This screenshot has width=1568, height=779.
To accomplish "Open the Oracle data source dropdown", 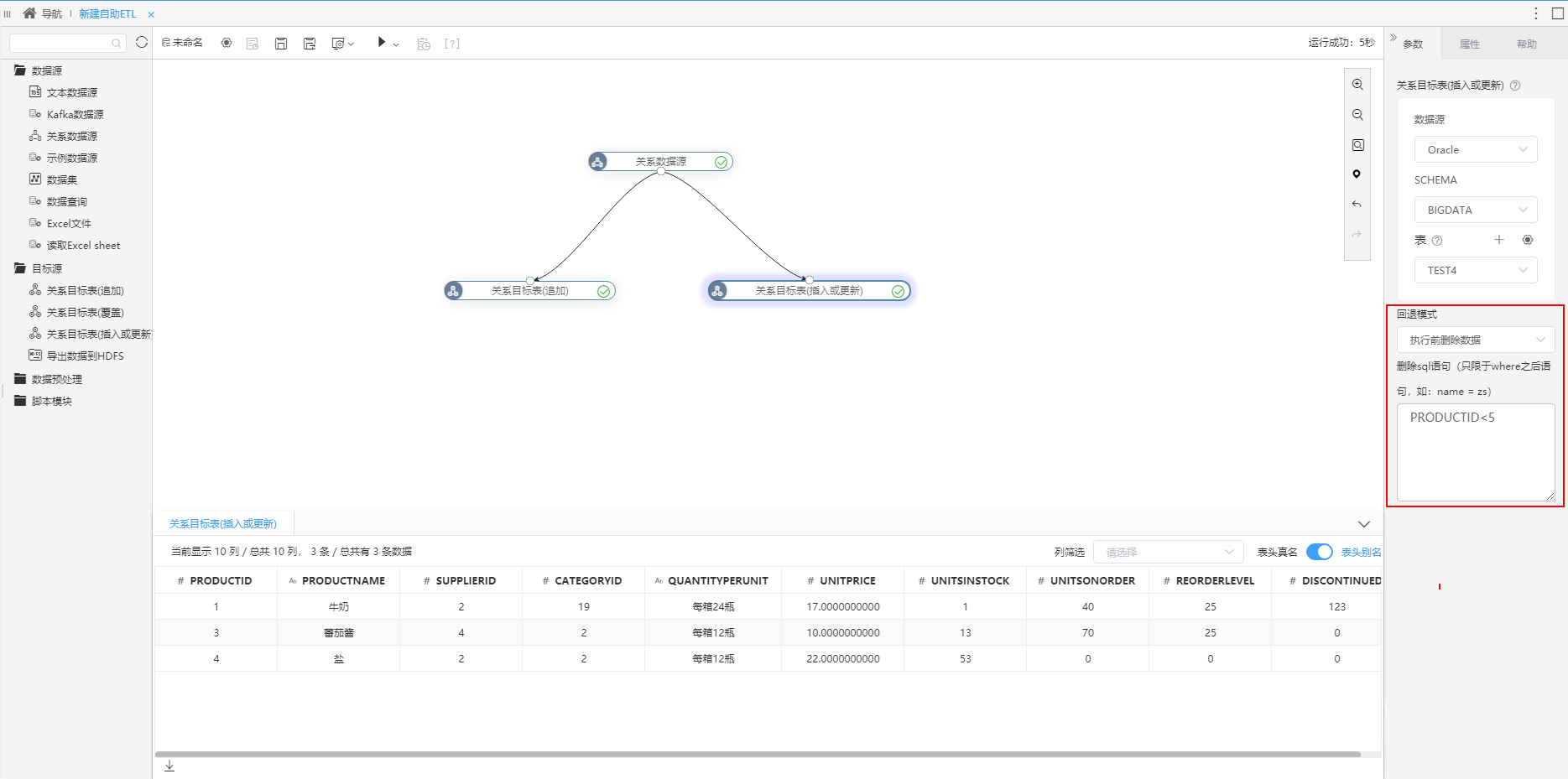I will point(1476,150).
